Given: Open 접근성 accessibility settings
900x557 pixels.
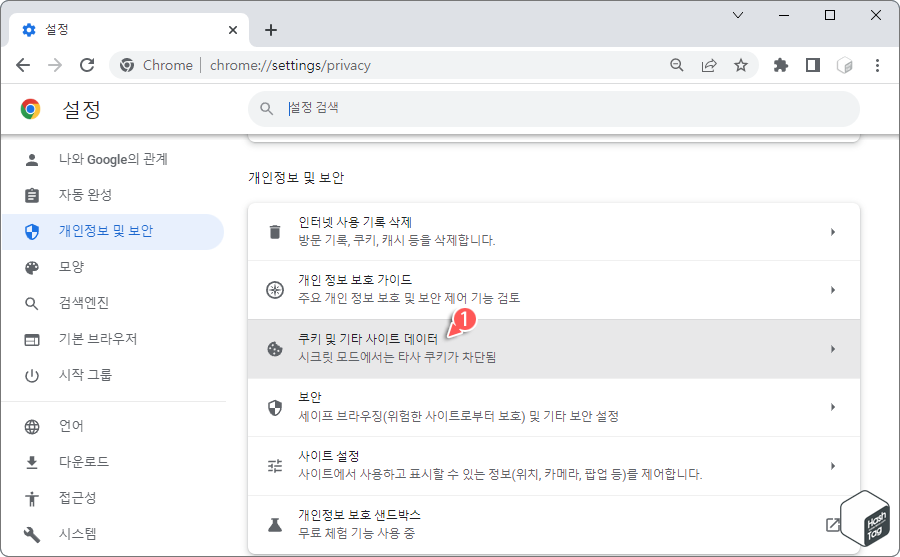Looking at the screenshot, I should (x=113, y=498).
